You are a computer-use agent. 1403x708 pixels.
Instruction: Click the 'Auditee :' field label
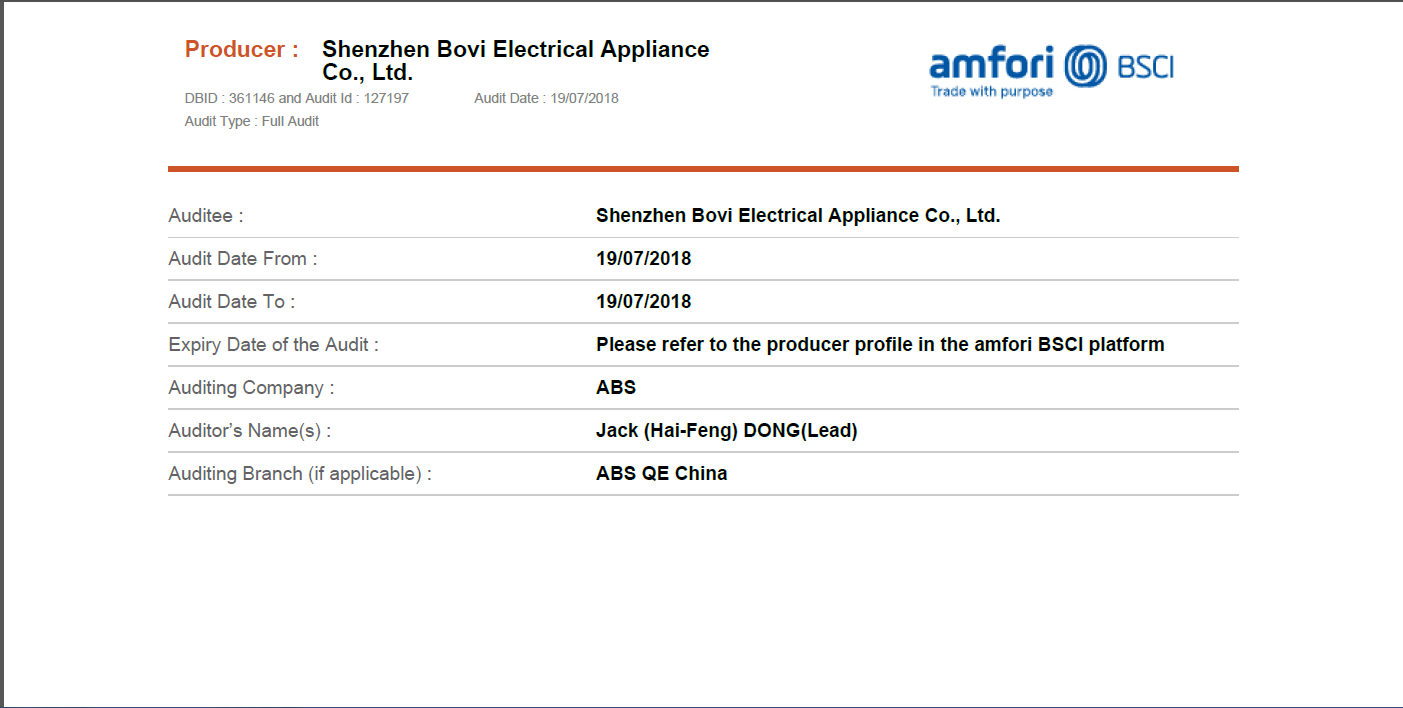(206, 215)
